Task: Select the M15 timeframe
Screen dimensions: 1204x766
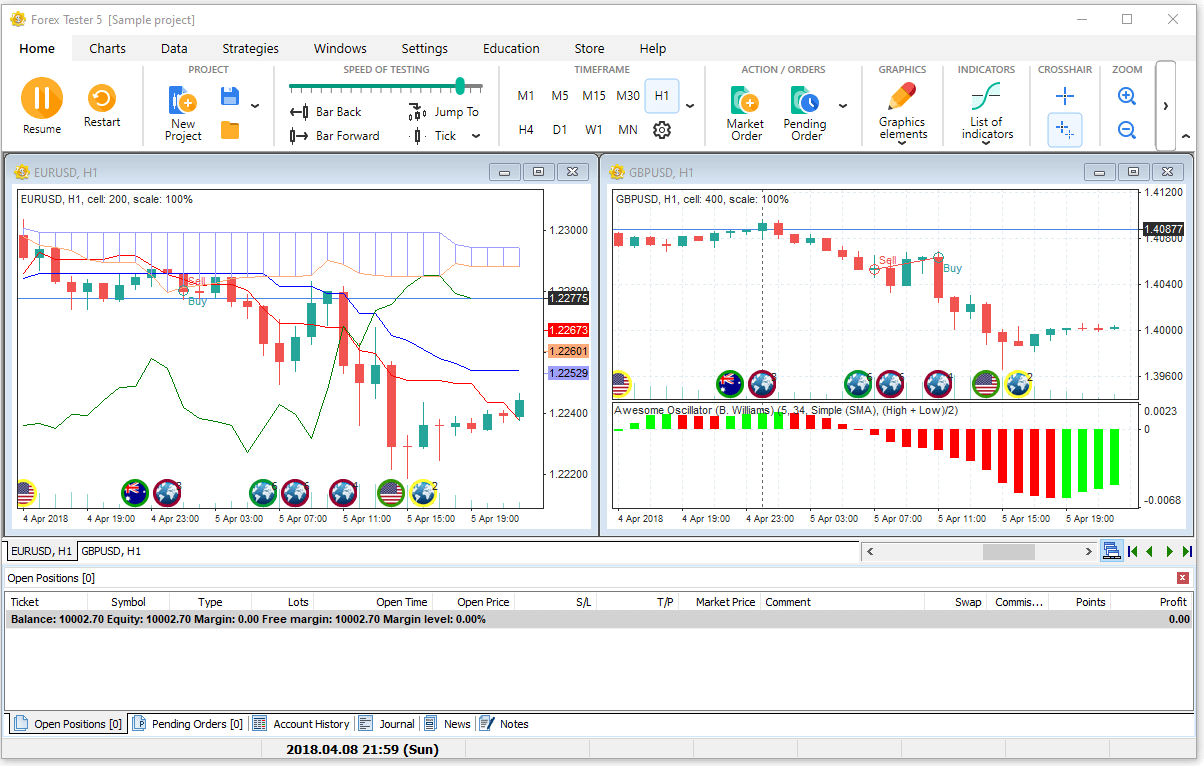Action: (x=594, y=96)
